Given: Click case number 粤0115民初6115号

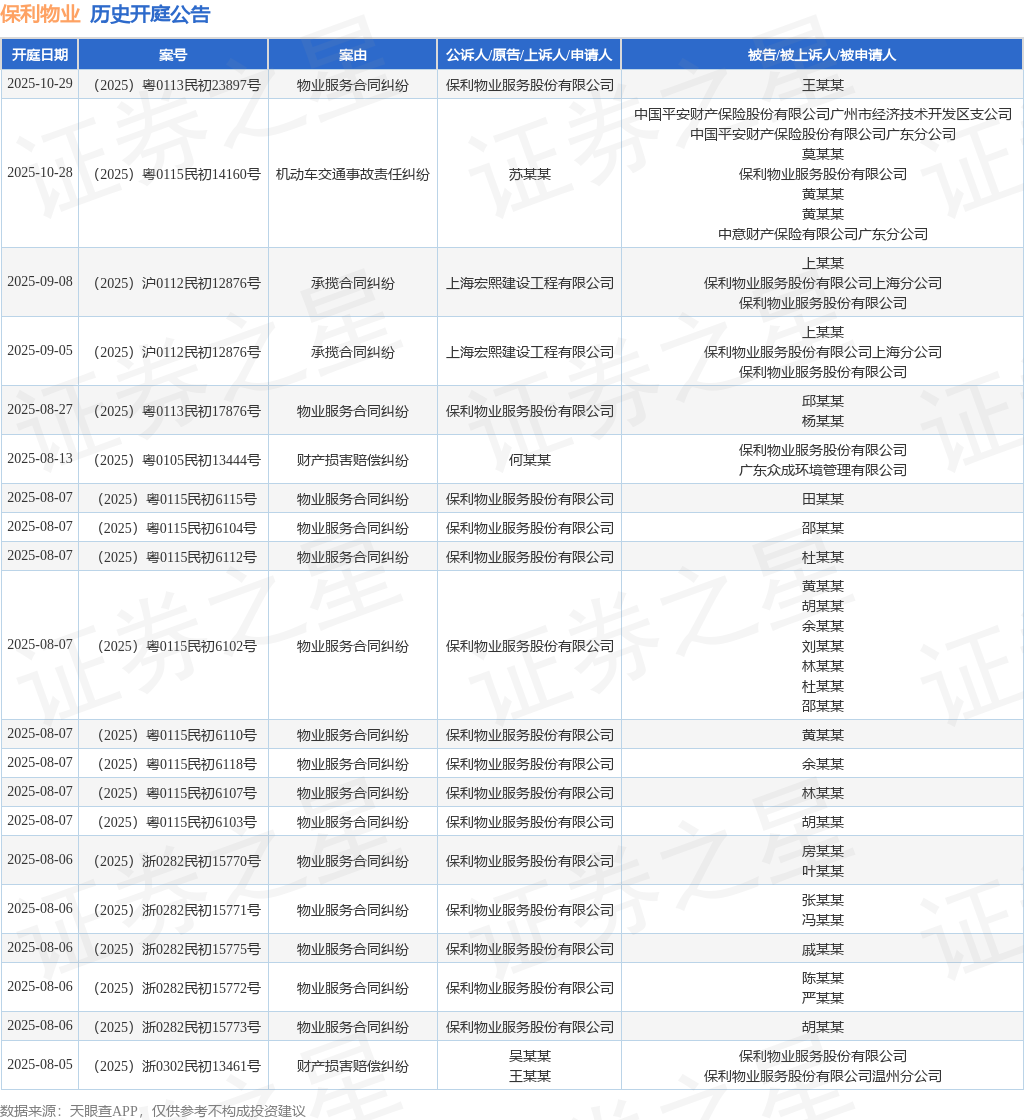Looking at the screenshot, I should pyautogui.click(x=177, y=499).
